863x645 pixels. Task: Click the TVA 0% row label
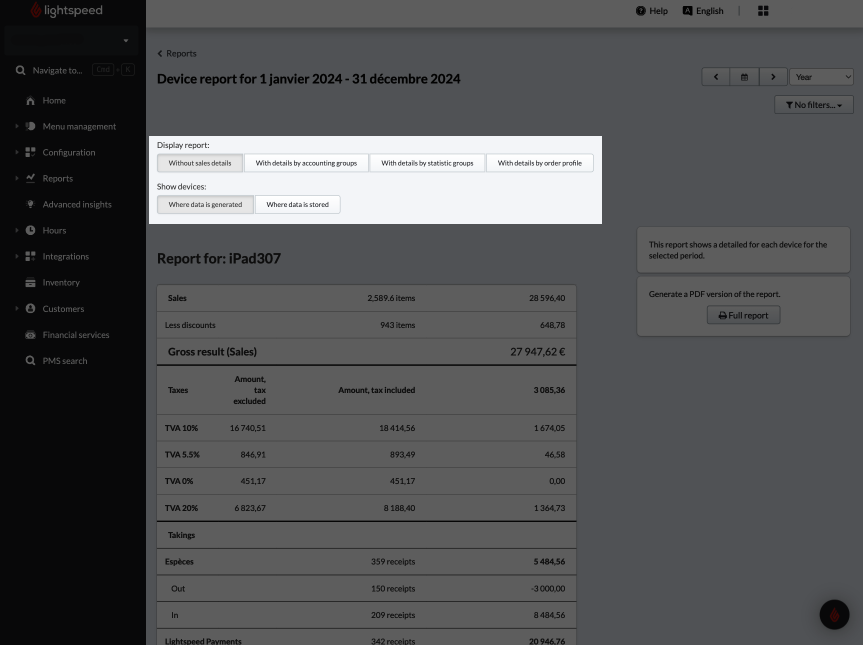coord(179,481)
